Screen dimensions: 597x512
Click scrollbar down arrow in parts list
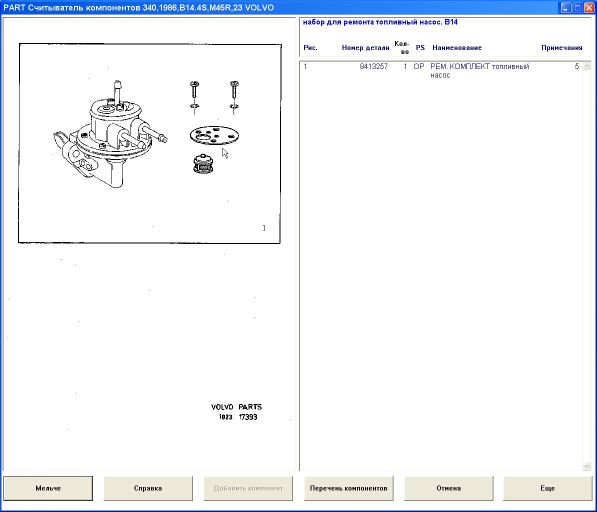[587, 466]
